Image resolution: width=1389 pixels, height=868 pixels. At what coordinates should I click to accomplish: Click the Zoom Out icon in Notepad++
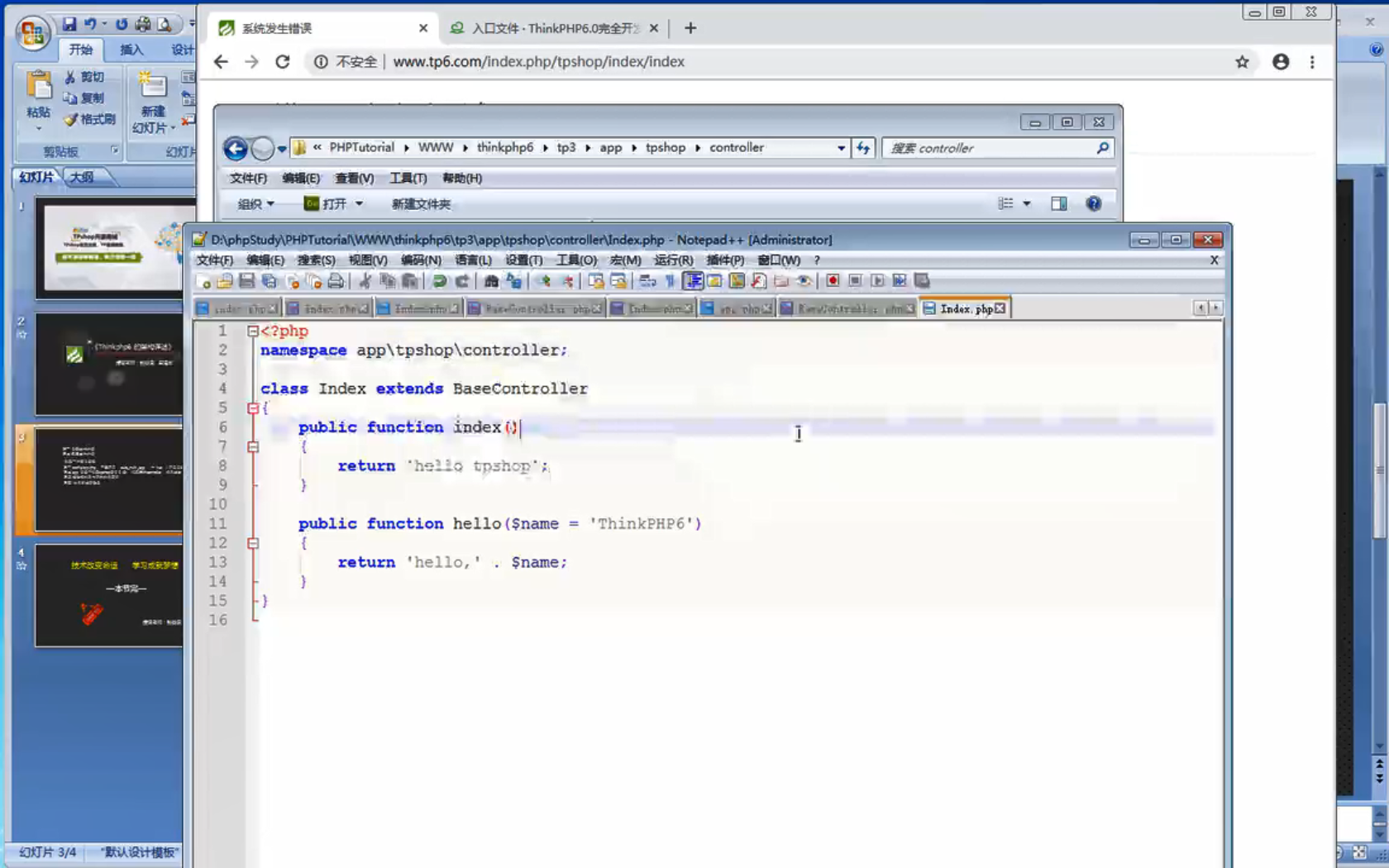(566, 282)
